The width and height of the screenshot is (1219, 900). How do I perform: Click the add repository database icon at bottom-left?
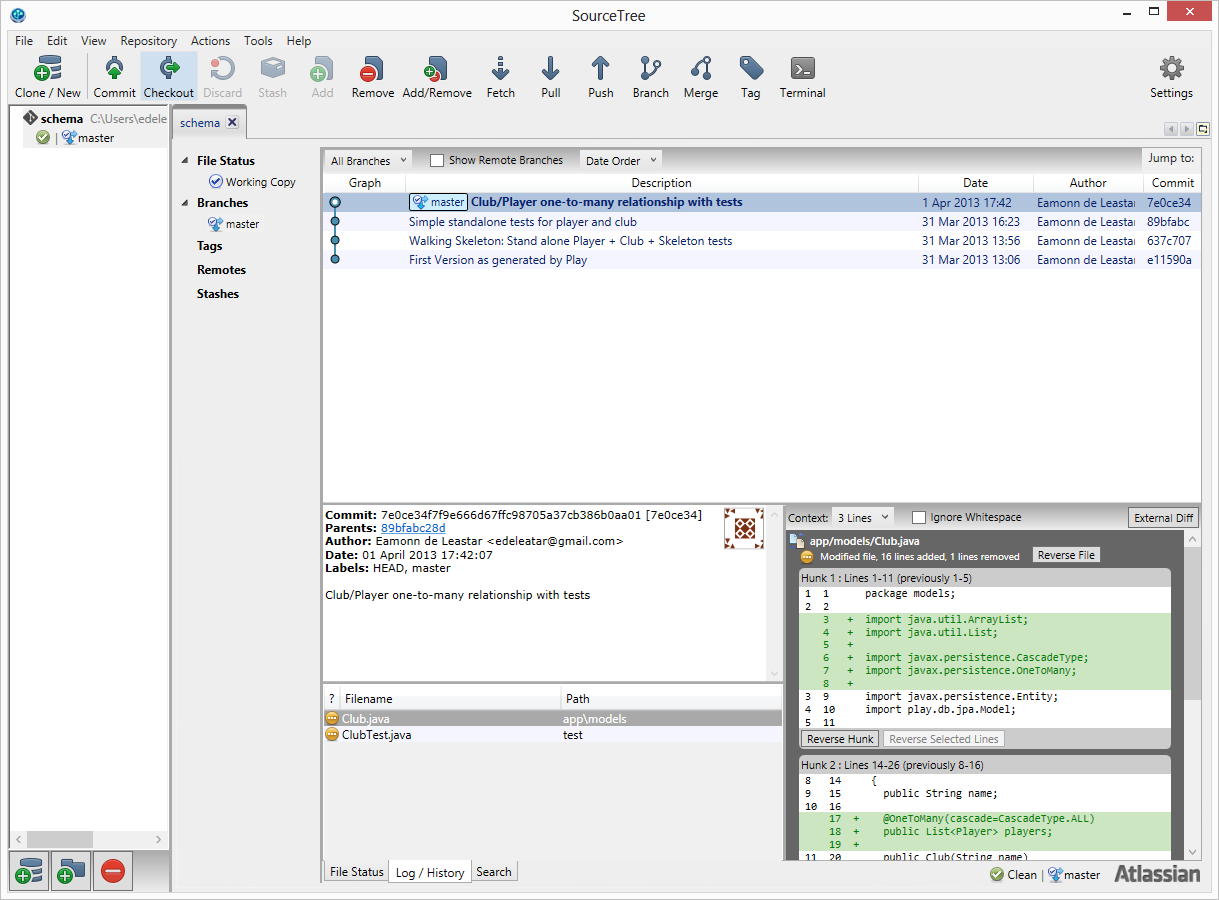(x=30, y=872)
